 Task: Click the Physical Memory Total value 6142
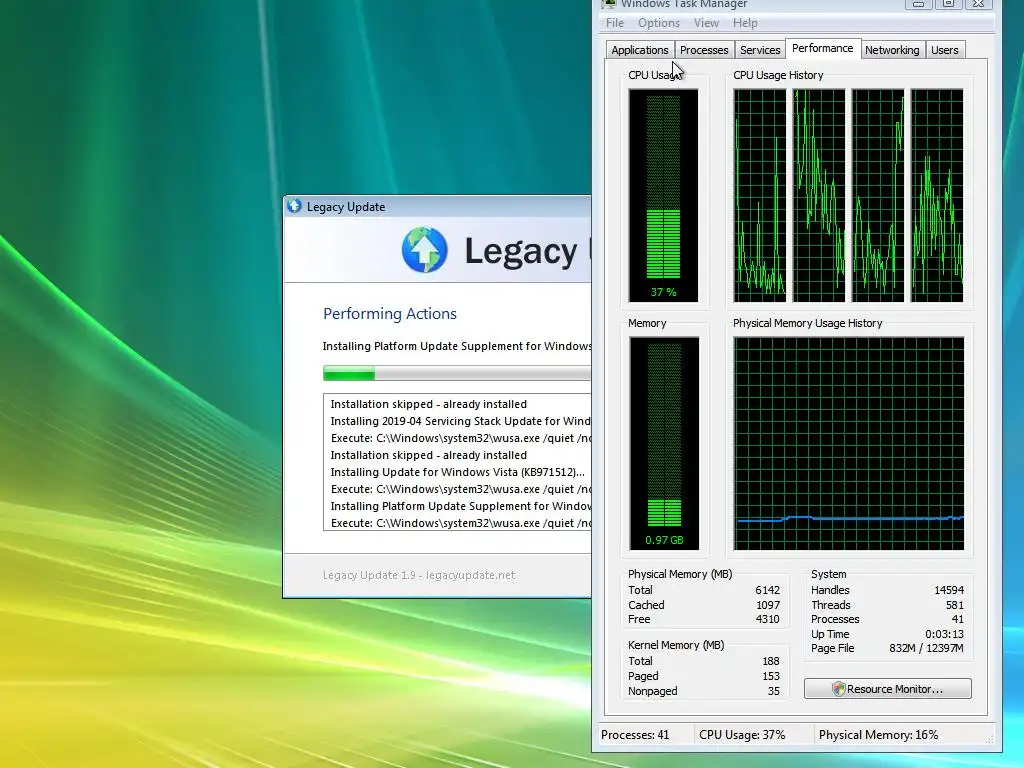tap(767, 590)
